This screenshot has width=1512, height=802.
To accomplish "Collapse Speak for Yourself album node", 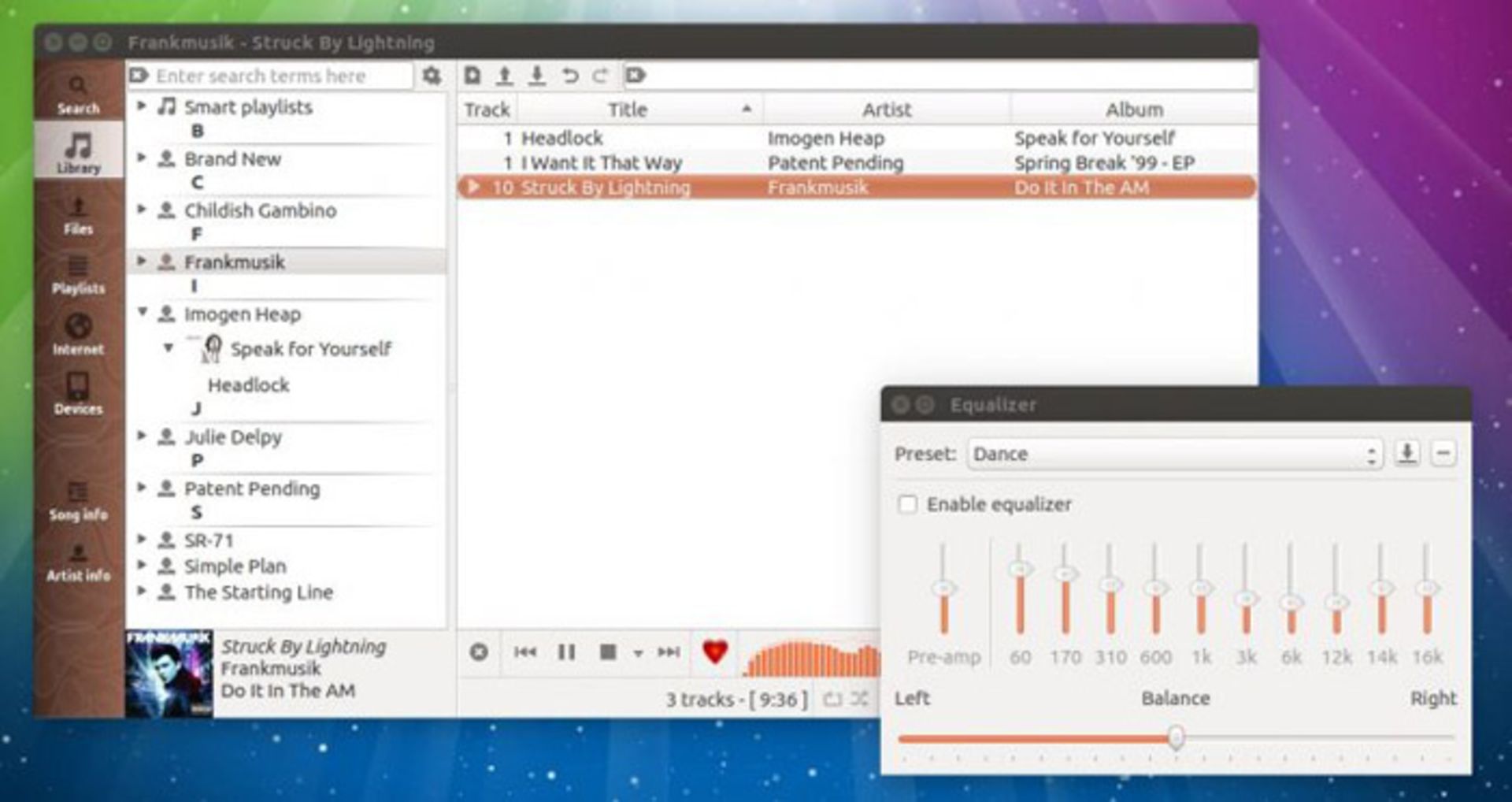I will (x=168, y=347).
